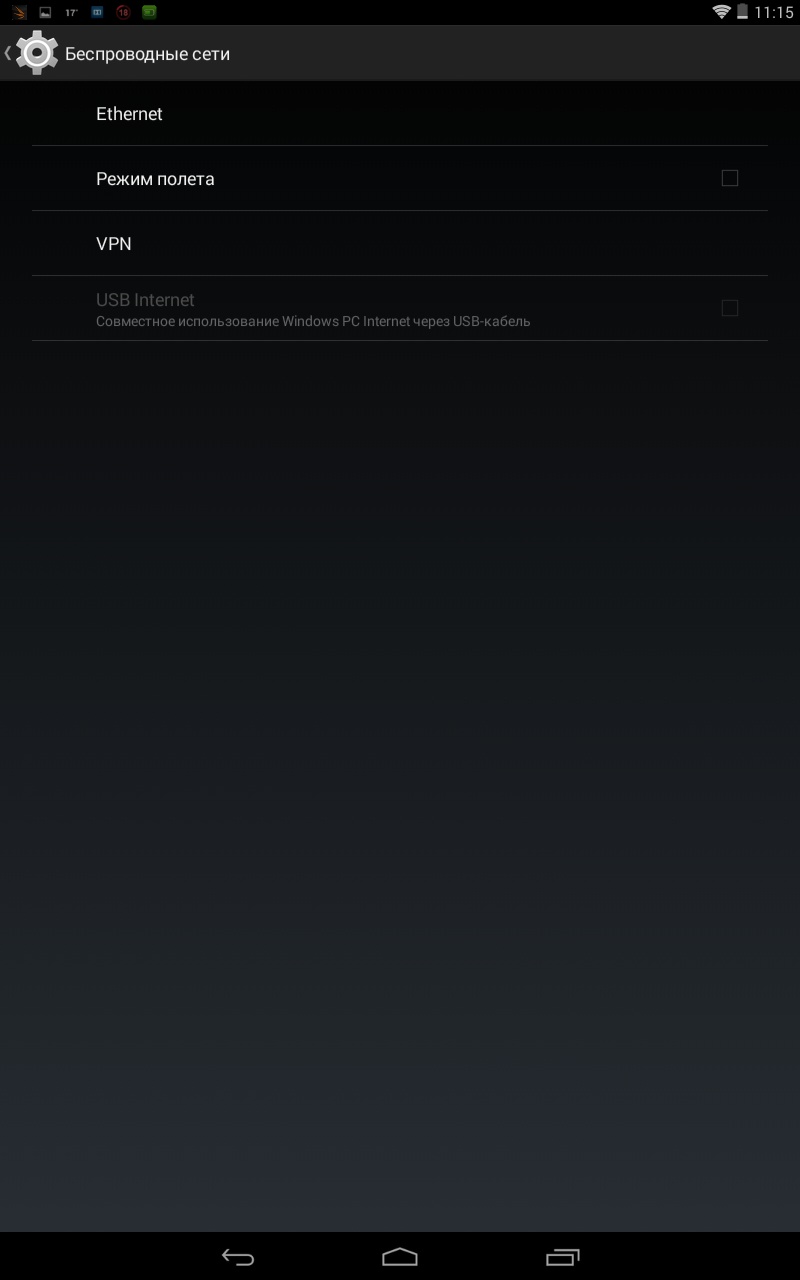
Task: Open the VPN settings entry
Action: pyautogui.click(x=400, y=243)
